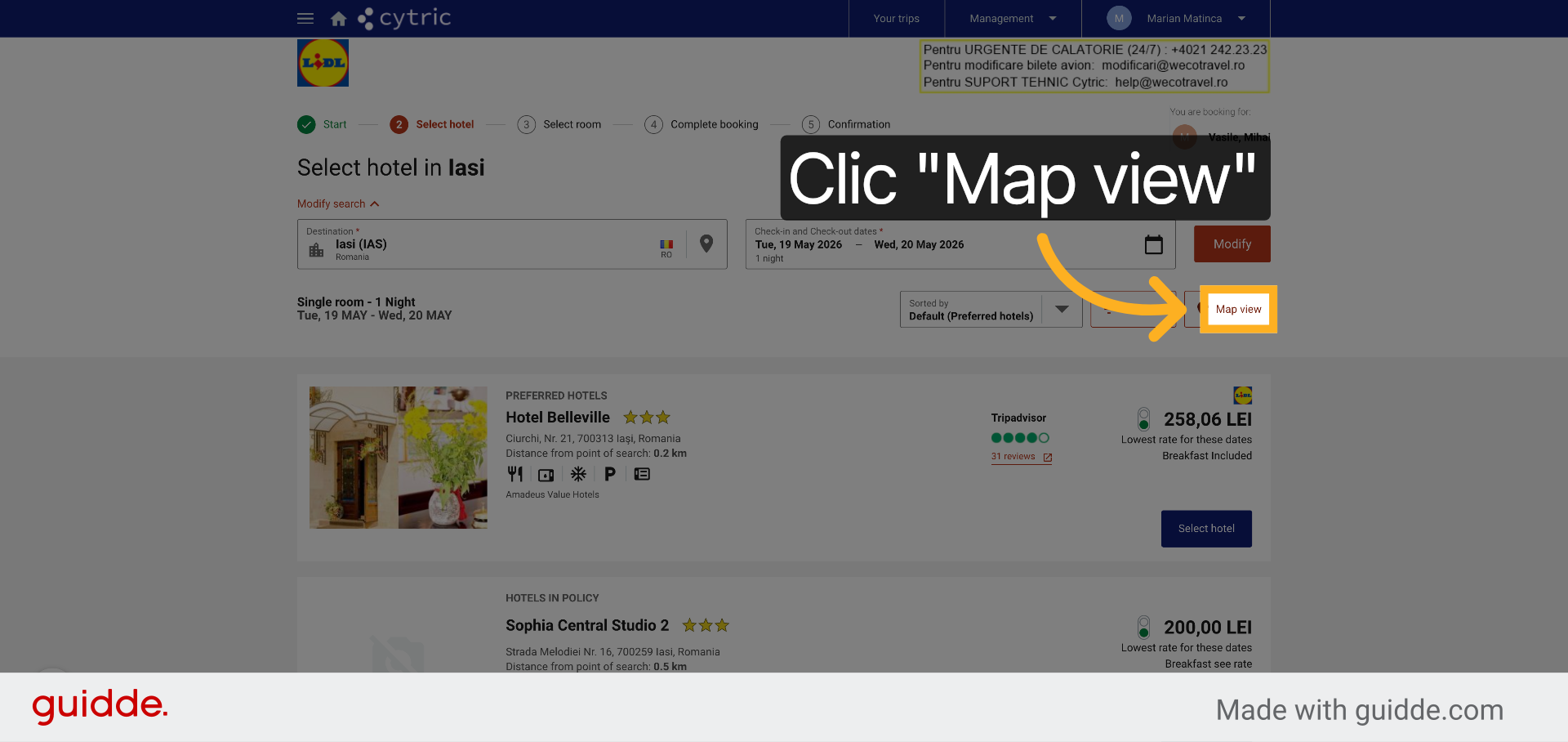Open the hamburger navigation menu
The image size is (1568, 742).
pyautogui.click(x=305, y=18)
